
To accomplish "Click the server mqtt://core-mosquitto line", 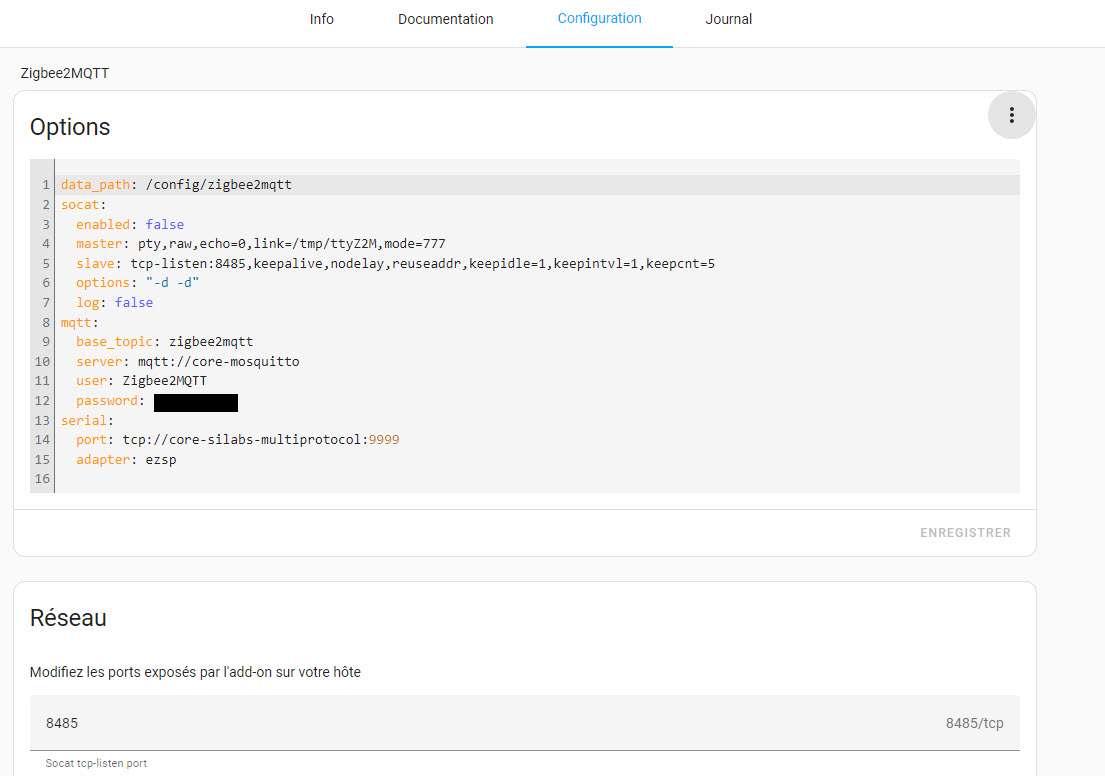I will click(187, 362).
